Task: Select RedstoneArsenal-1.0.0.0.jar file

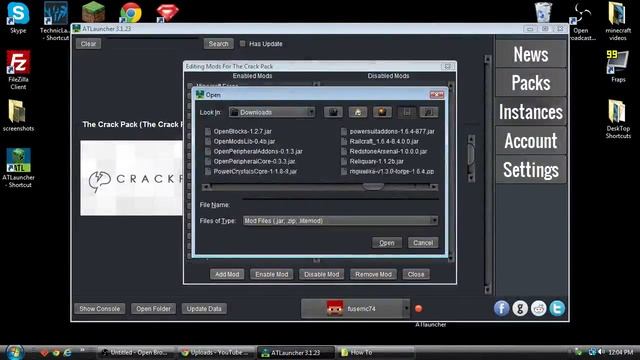Action: point(384,151)
